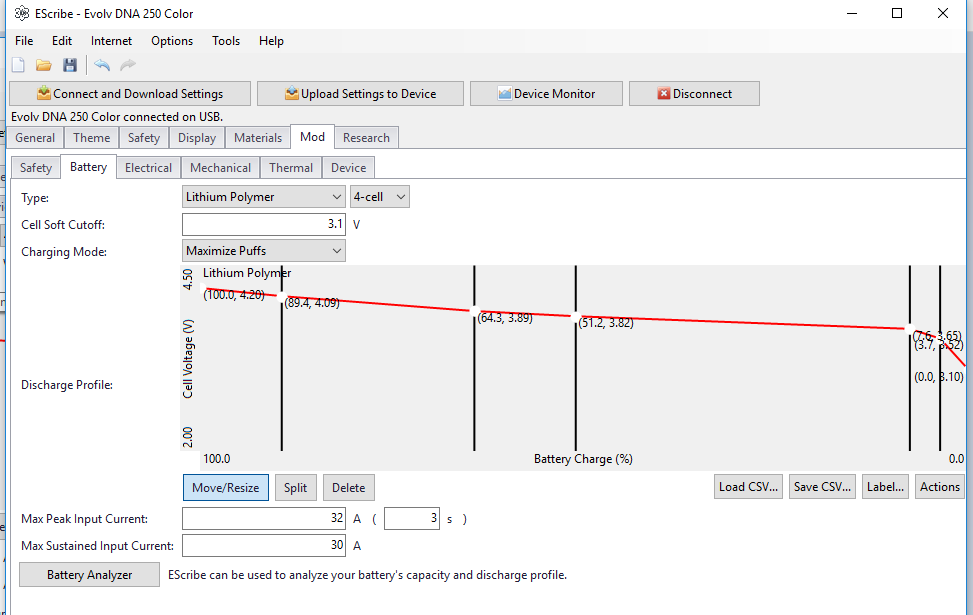Click the Save floppy disk icon
Viewport: 973px width, 615px height.
[70, 65]
